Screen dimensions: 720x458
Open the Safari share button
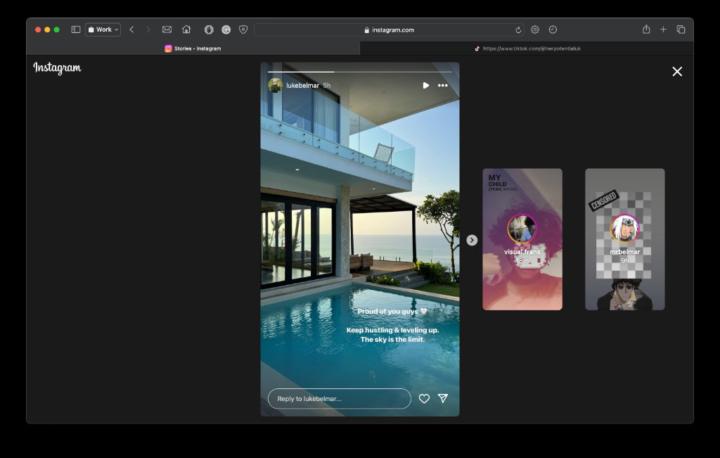pos(646,29)
